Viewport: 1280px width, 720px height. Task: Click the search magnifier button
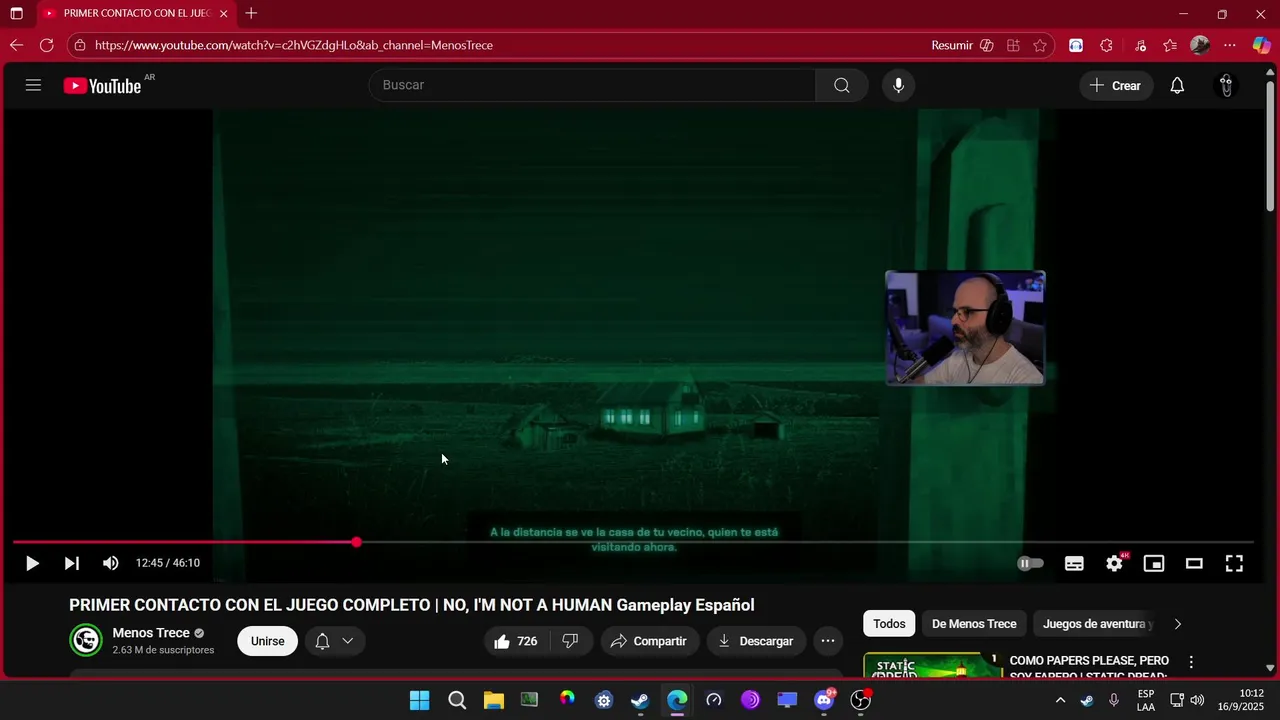842,85
